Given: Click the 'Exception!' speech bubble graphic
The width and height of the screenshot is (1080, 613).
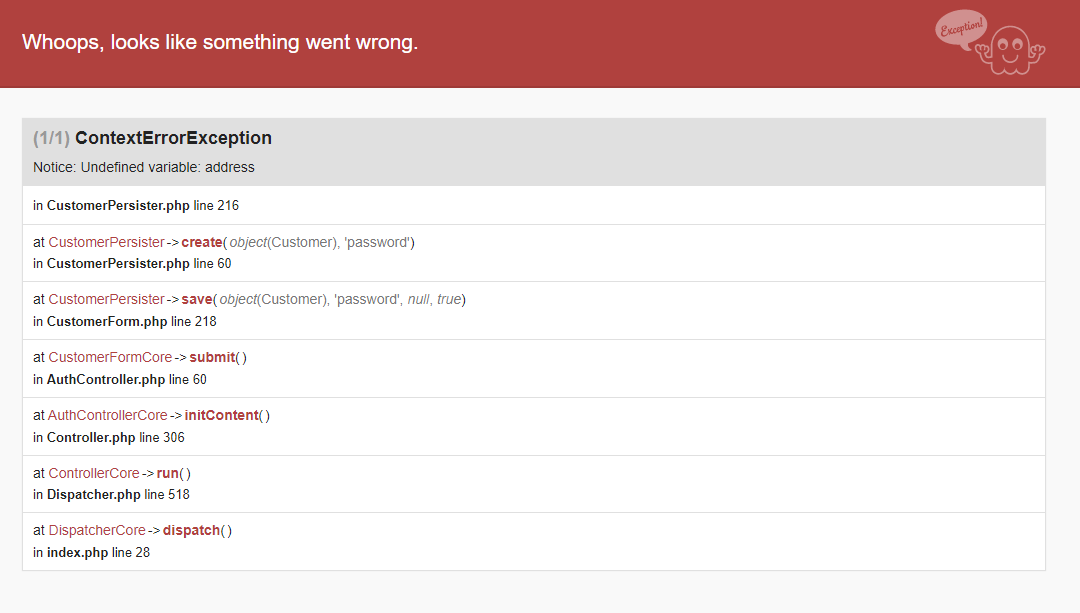Looking at the screenshot, I should coord(961,28).
